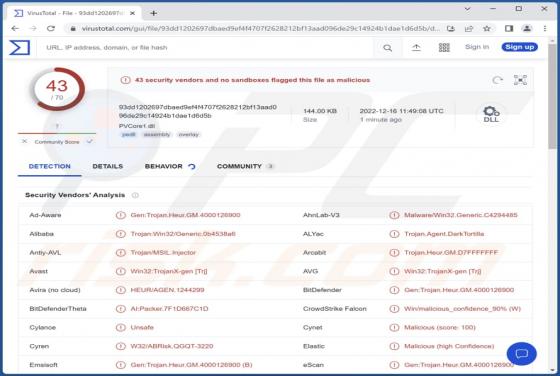Reload the page

pos(51,28)
